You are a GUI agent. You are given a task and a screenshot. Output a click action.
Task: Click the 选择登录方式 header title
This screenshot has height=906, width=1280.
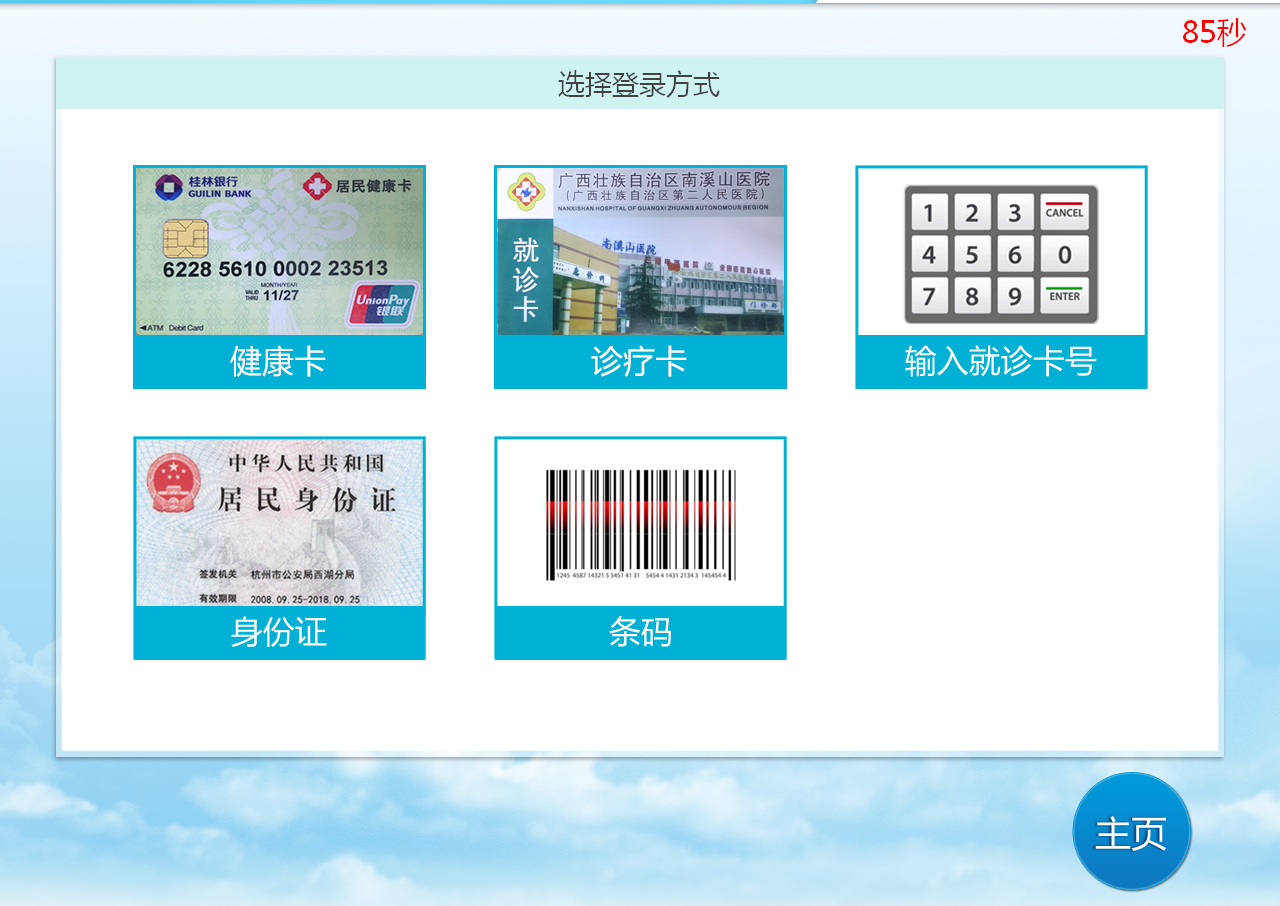coord(639,85)
